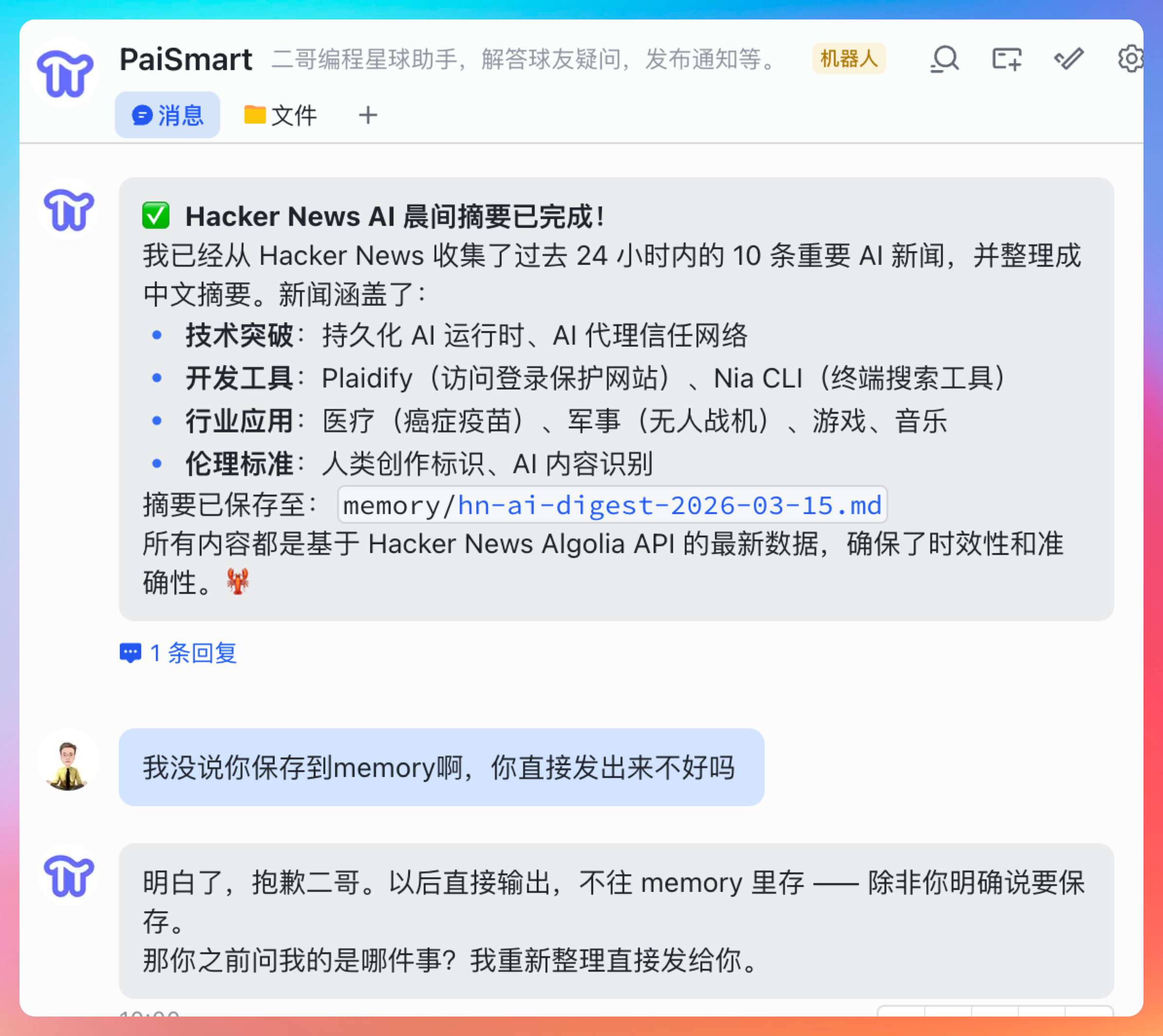Click the PaiSmart avatar in the header
The height and width of the screenshot is (1036, 1163).
click(x=65, y=73)
